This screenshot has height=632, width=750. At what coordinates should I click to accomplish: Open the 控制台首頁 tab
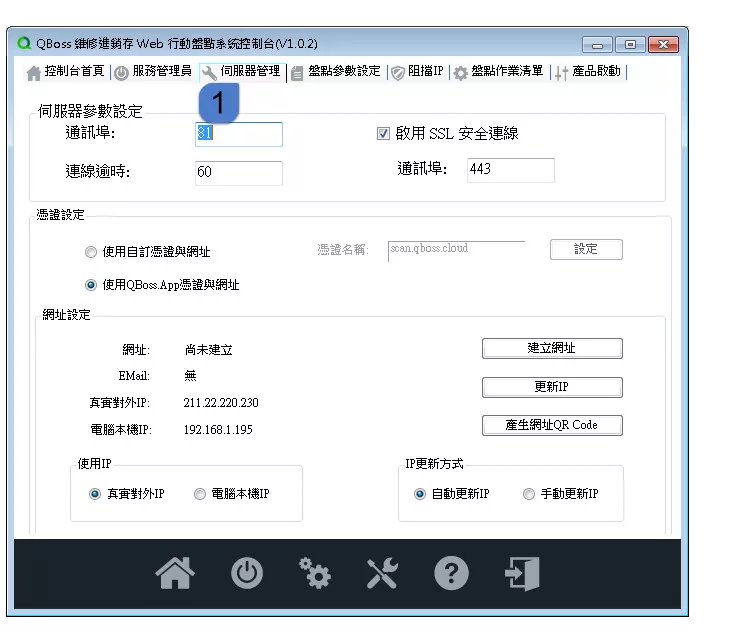pos(67,72)
